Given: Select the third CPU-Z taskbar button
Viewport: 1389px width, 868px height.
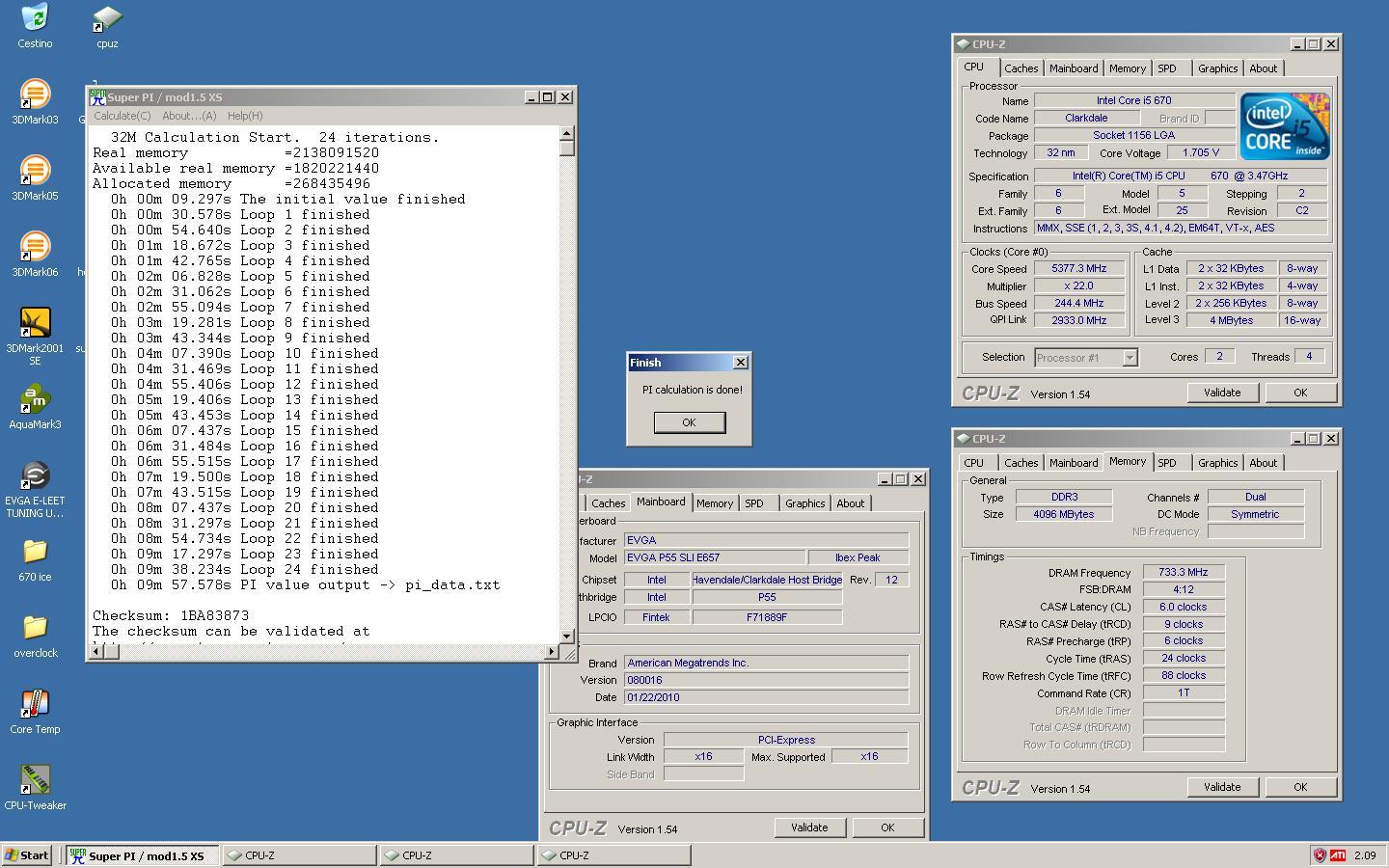Looking at the screenshot, I should coord(614,855).
